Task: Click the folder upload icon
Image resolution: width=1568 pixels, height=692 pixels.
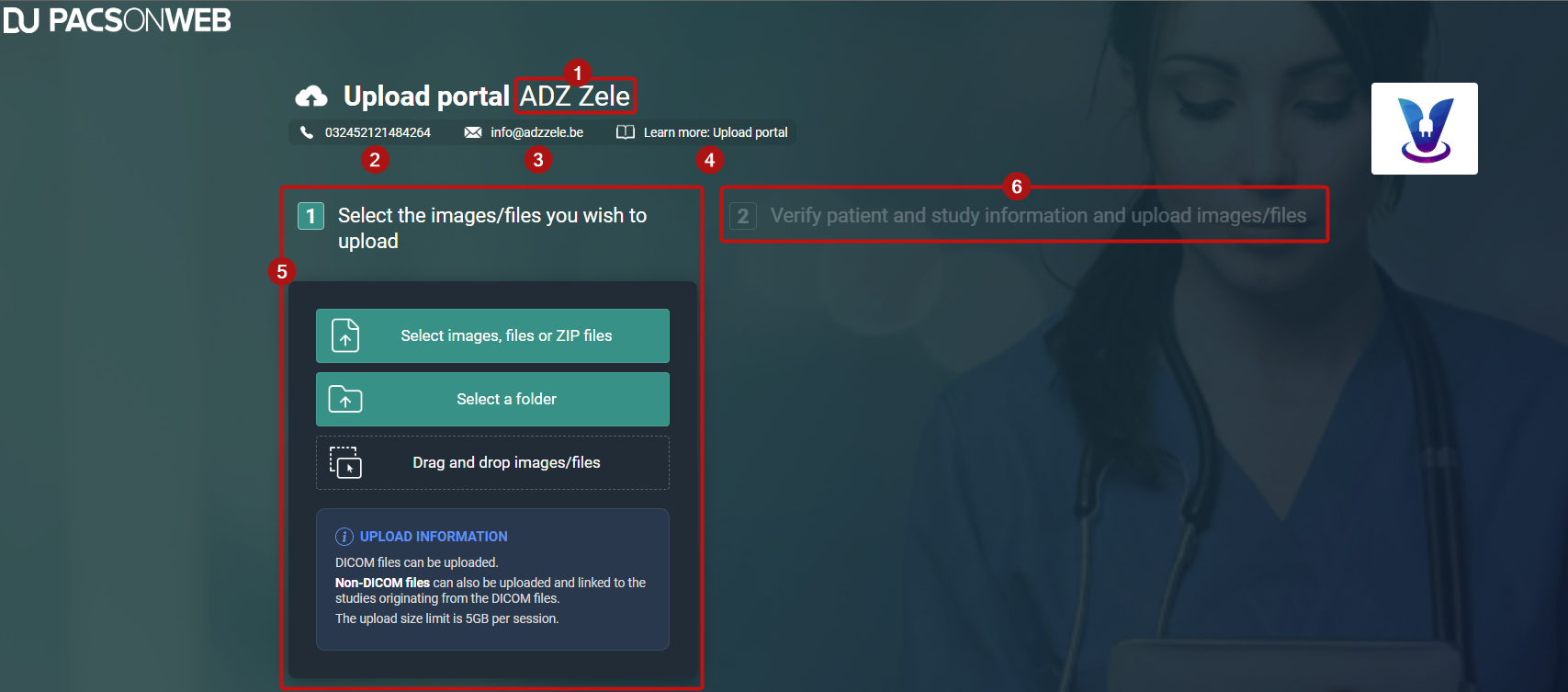Action: pyautogui.click(x=345, y=399)
